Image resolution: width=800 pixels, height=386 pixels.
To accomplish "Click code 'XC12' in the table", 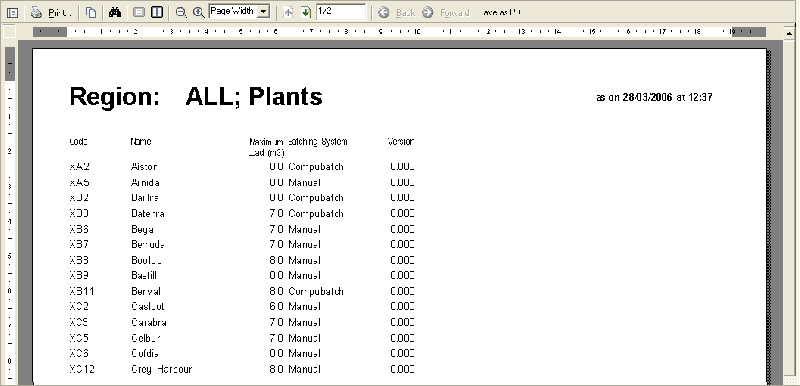I will coord(82,369).
